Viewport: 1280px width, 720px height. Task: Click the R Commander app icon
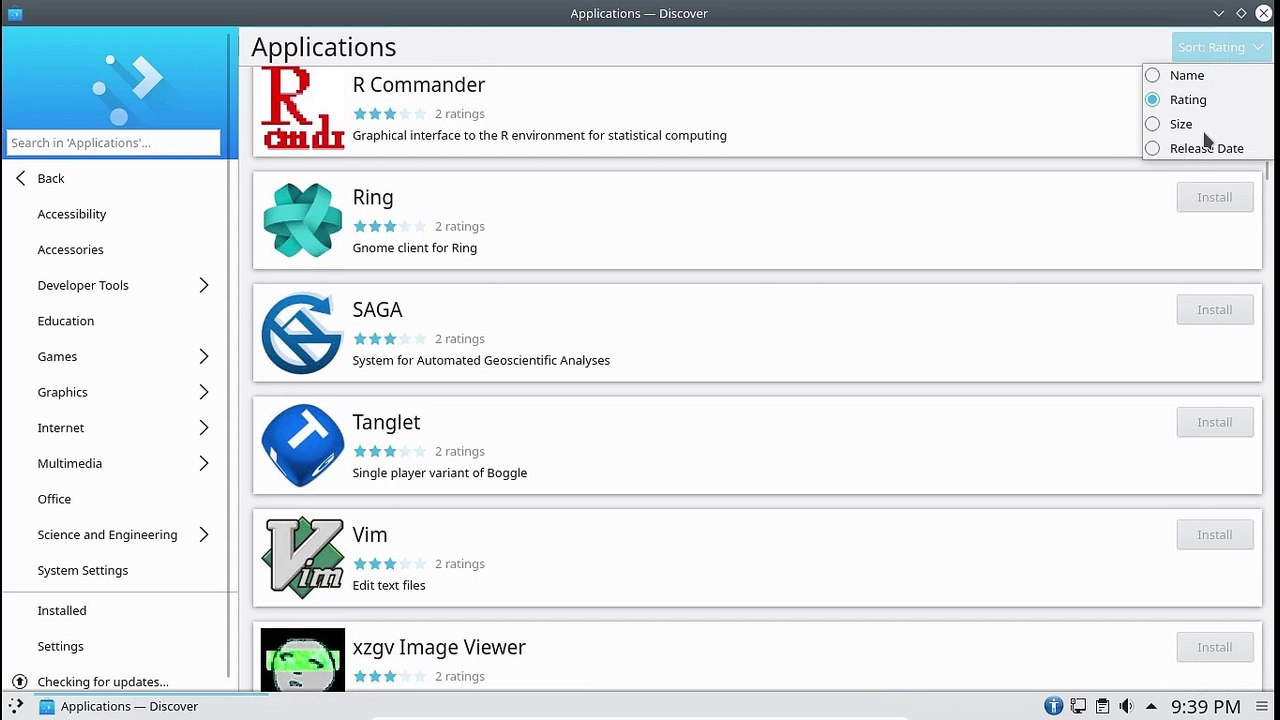pyautogui.click(x=302, y=108)
